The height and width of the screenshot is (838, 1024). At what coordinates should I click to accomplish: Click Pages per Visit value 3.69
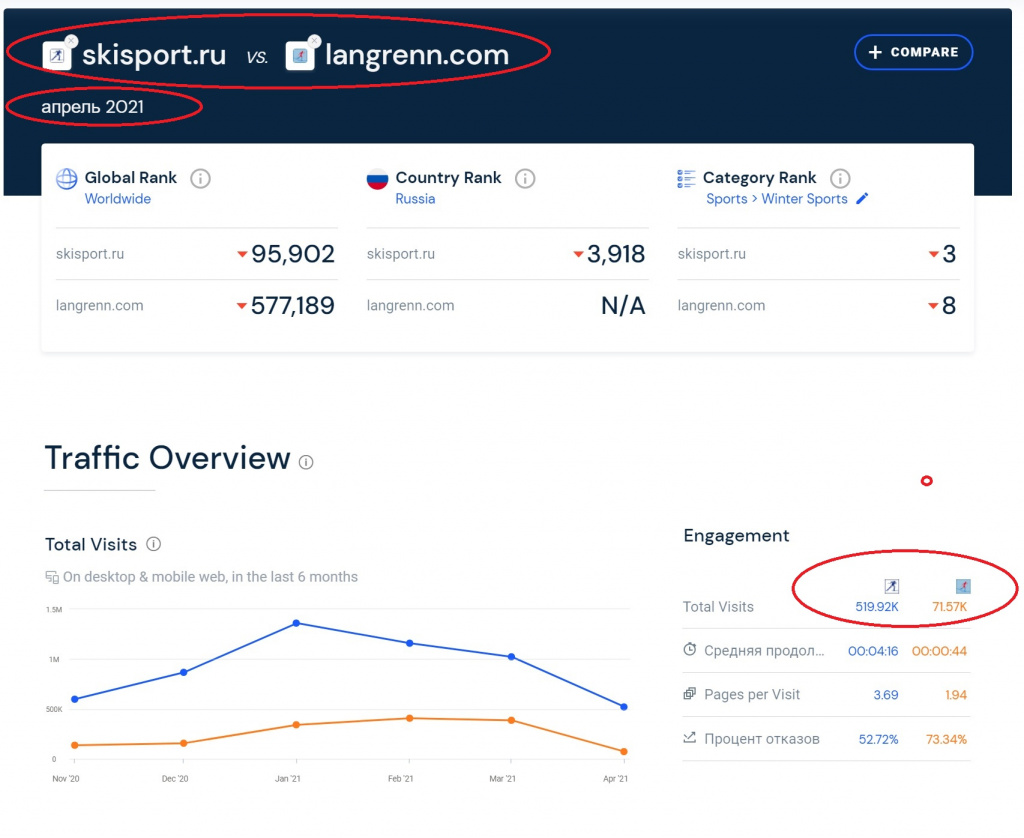coord(886,695)
